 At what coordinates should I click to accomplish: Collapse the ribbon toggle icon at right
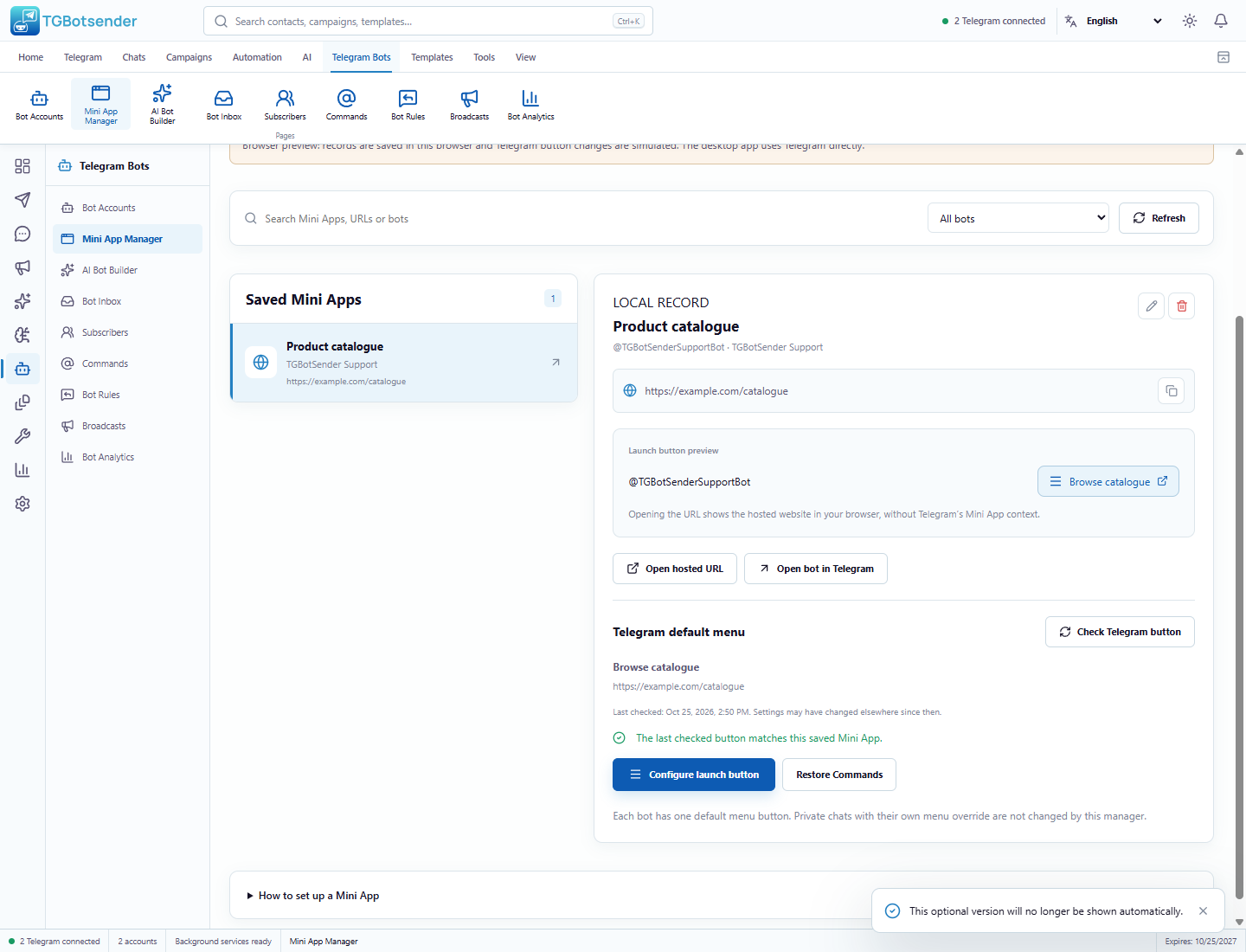[x=1224, y=57]
